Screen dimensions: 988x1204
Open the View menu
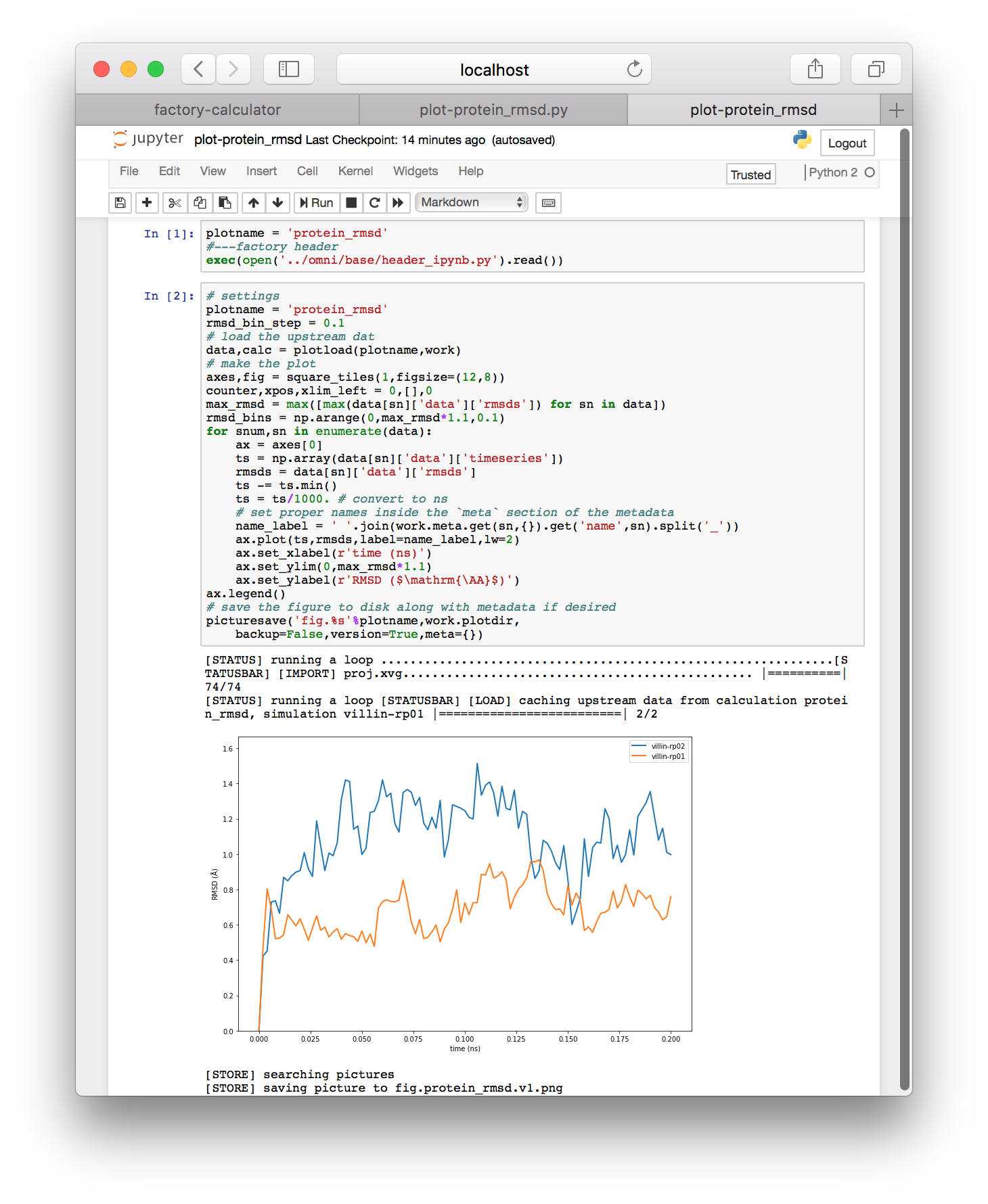click(213, 171)
